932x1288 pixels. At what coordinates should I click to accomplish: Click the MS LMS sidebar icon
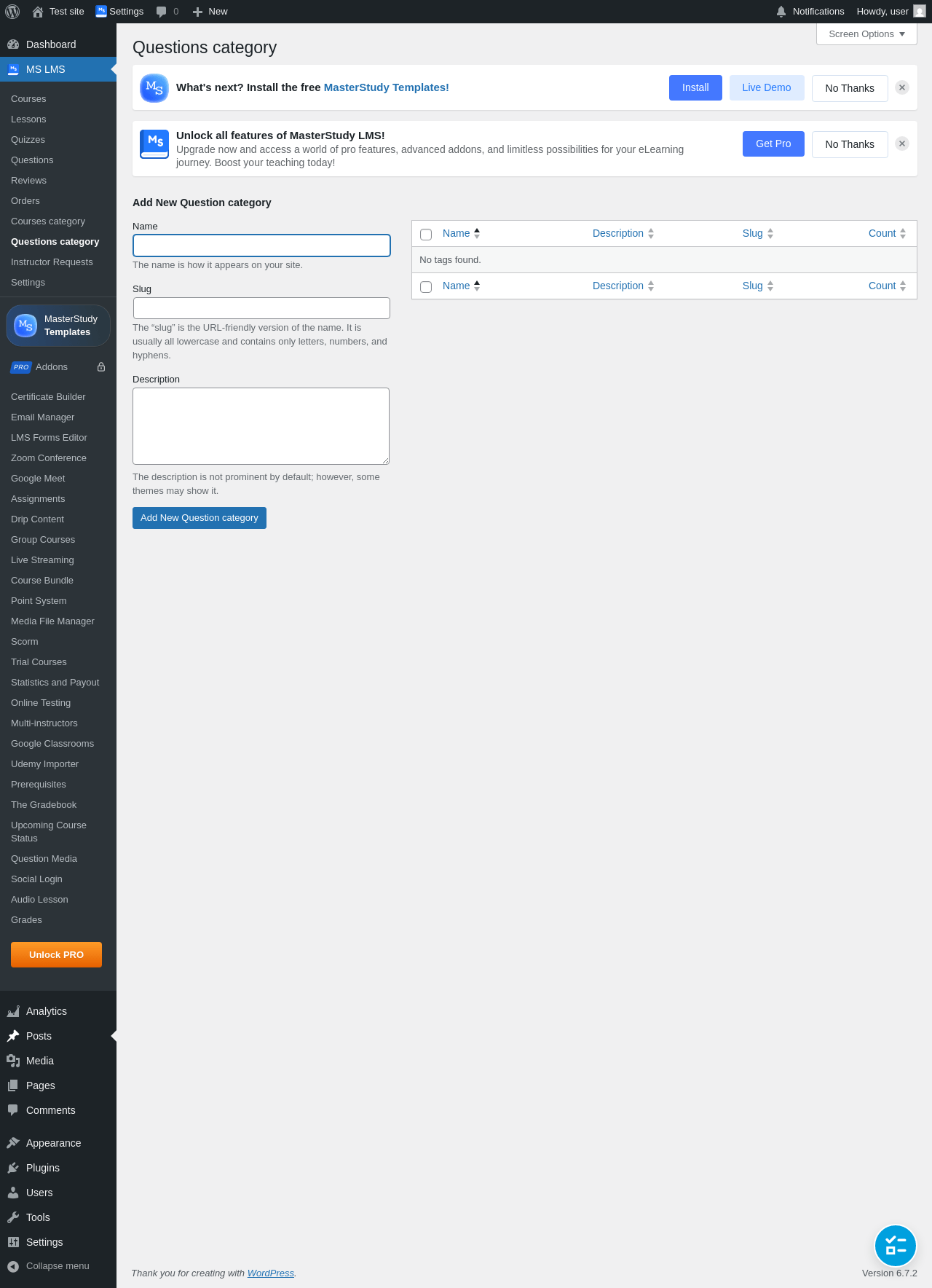point(13,69)
